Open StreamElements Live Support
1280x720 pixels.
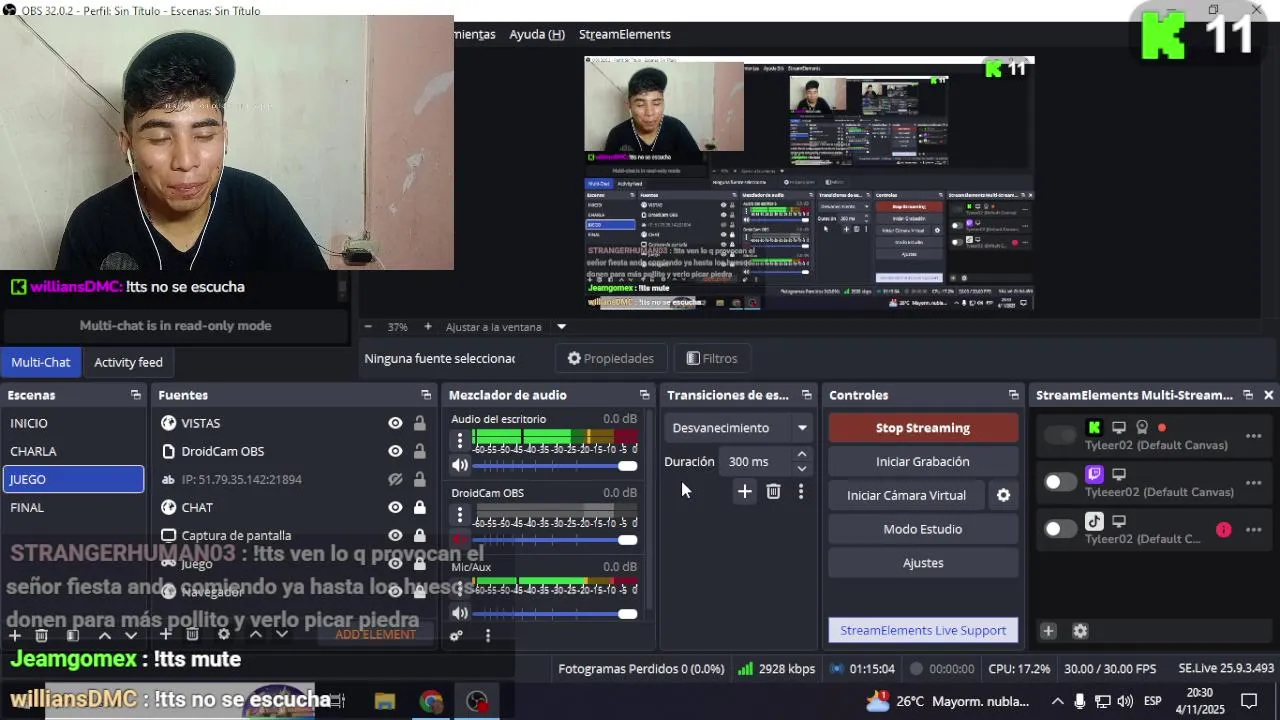click(x=923, y=631)
